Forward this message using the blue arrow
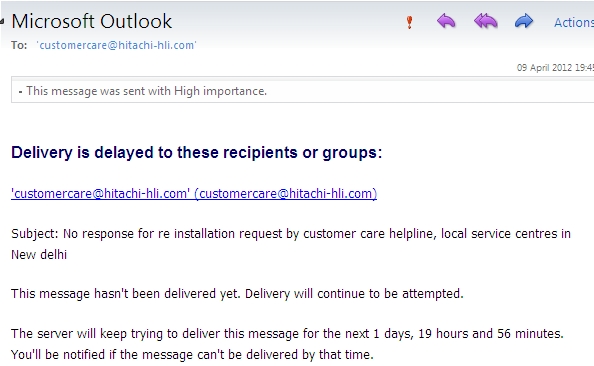The image size is (594, 366). click(524, 21)
